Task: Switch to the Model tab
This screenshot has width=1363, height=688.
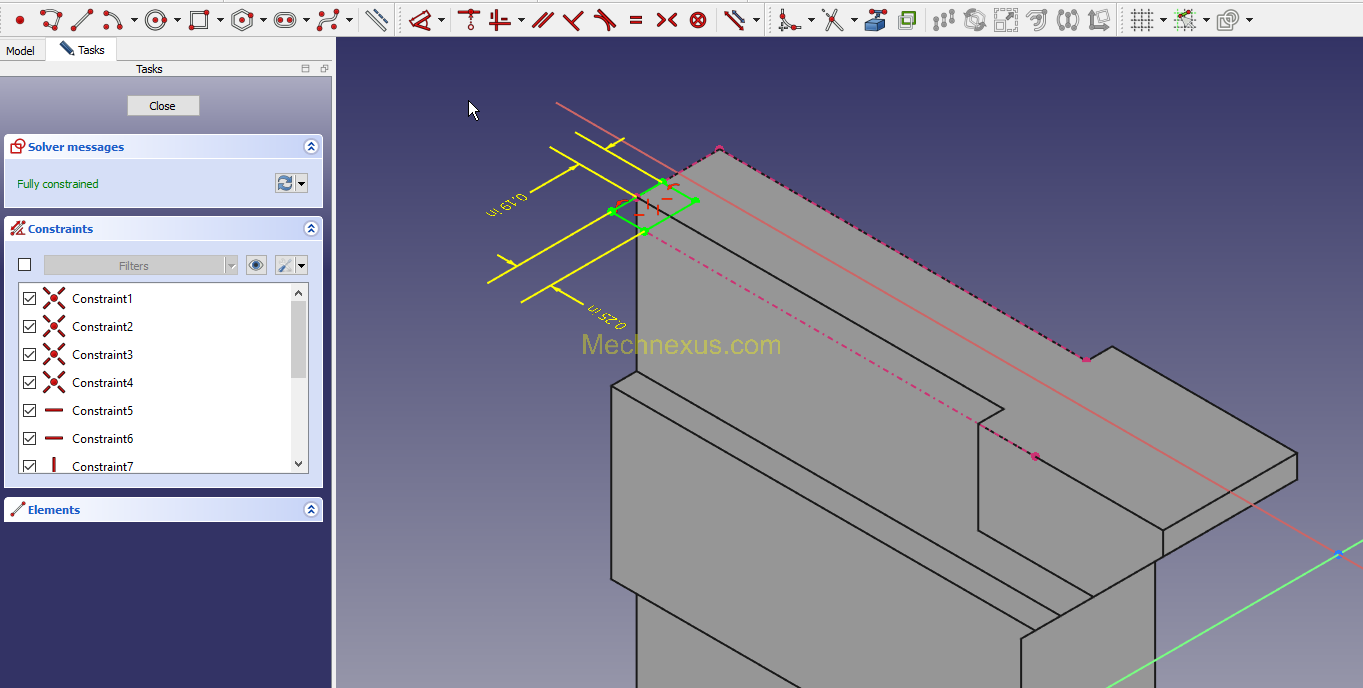Action: [x=20, y=51]
